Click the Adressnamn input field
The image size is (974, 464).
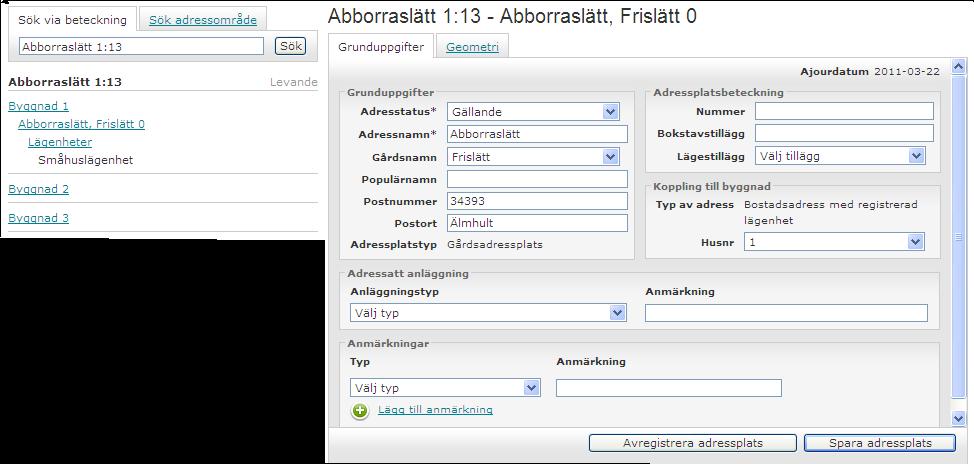coord(537,134)
